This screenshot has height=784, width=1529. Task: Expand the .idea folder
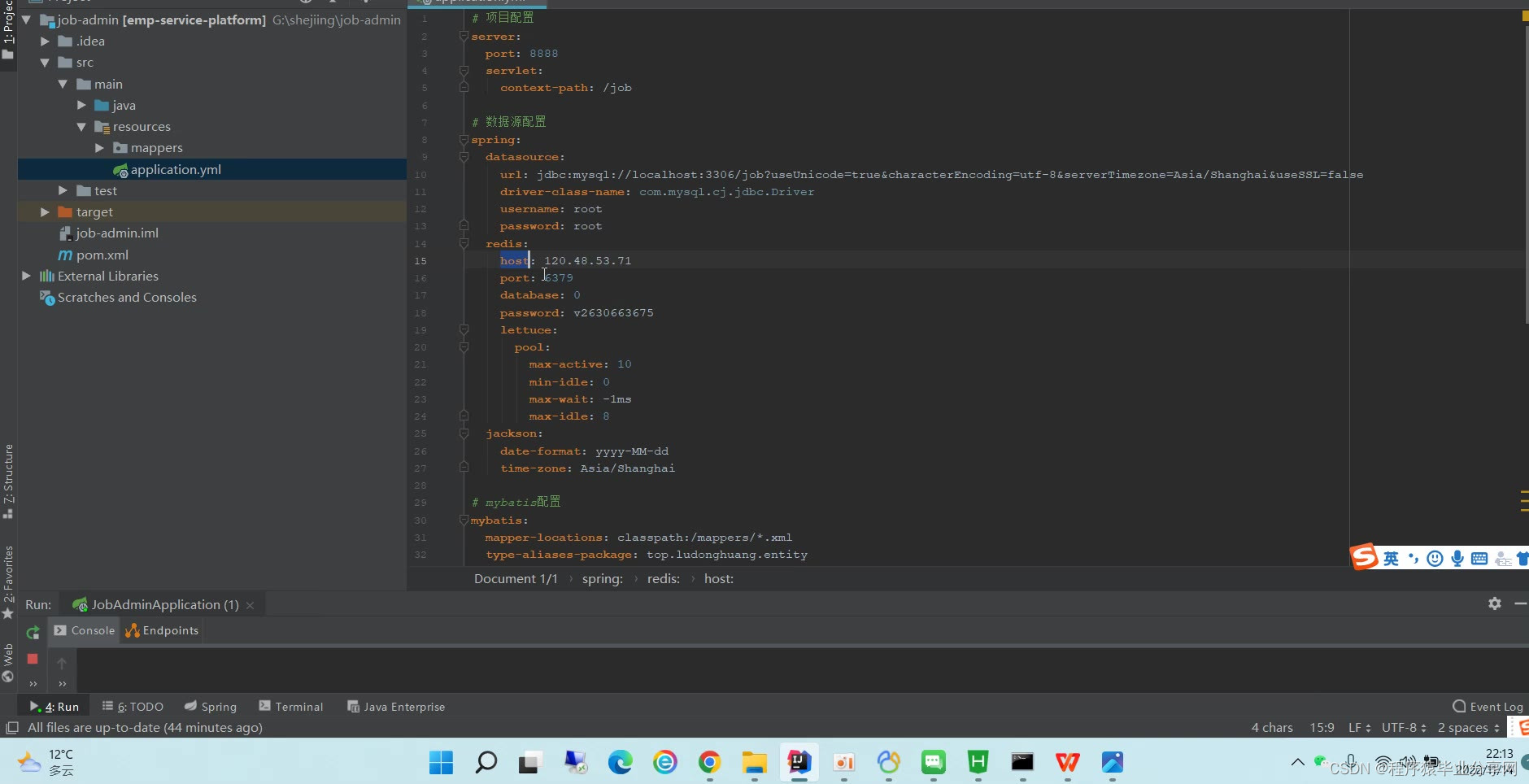tap(45, 41)
